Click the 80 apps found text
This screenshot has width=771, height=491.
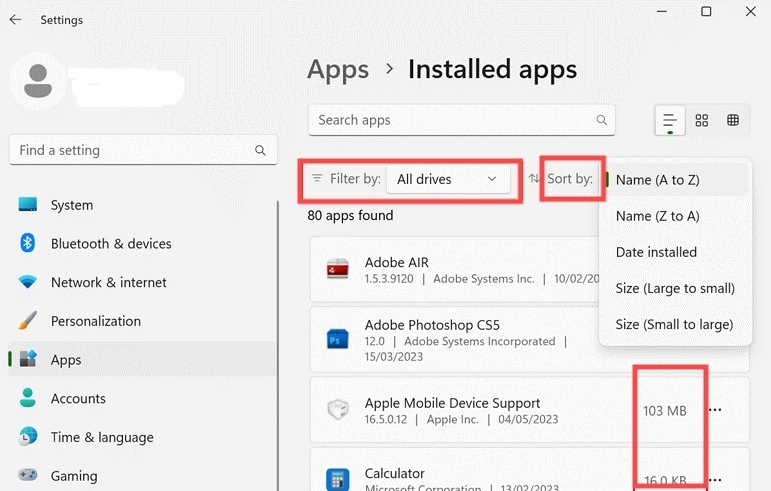pyautogui.click(x=350, y=215)
